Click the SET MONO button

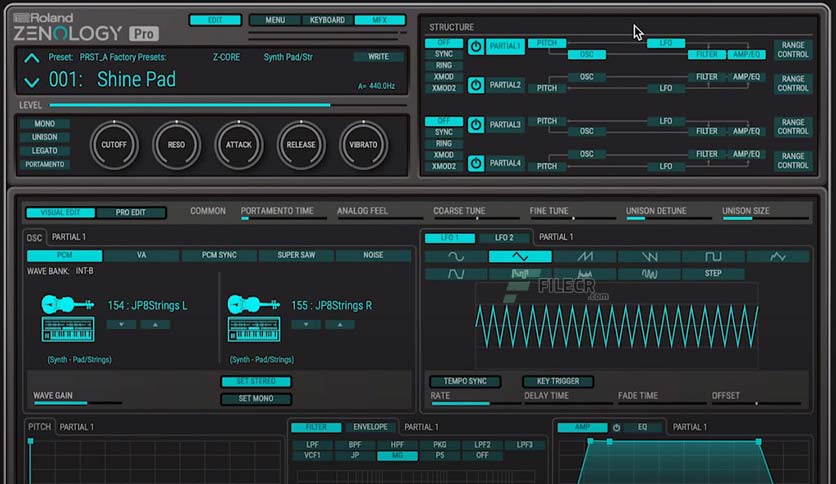point(256,398)
